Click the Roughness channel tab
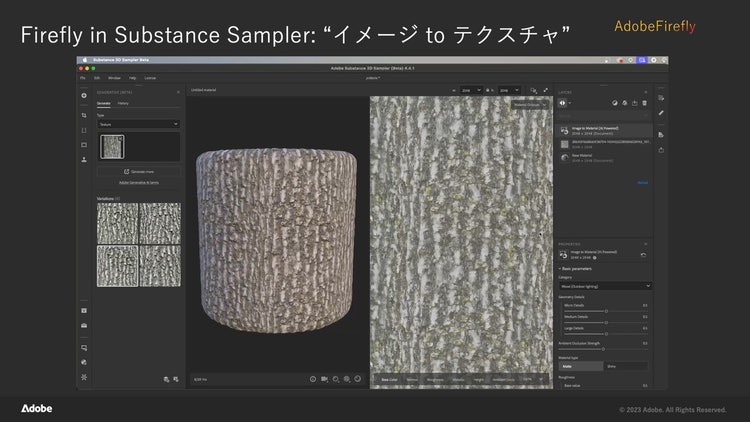Image resolution: width=750 pixels, height=422 pixels. click(x=435, y=379)
